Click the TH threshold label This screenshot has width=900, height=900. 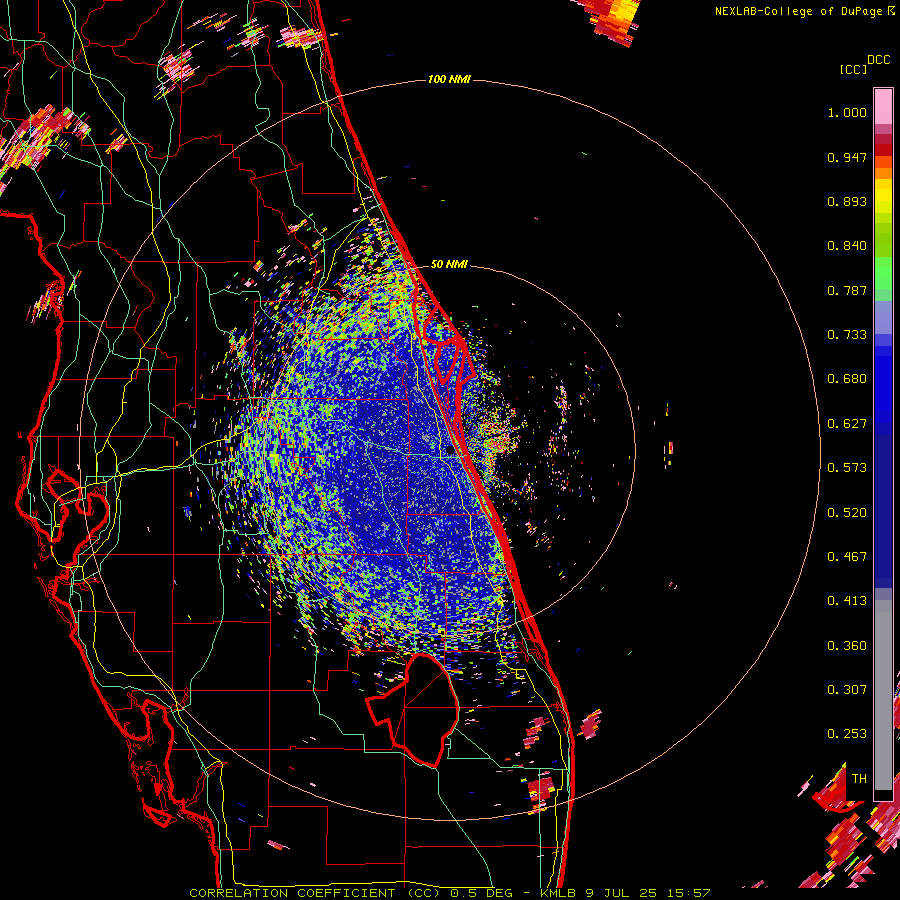pyautogui.click(x=859, y=779)
